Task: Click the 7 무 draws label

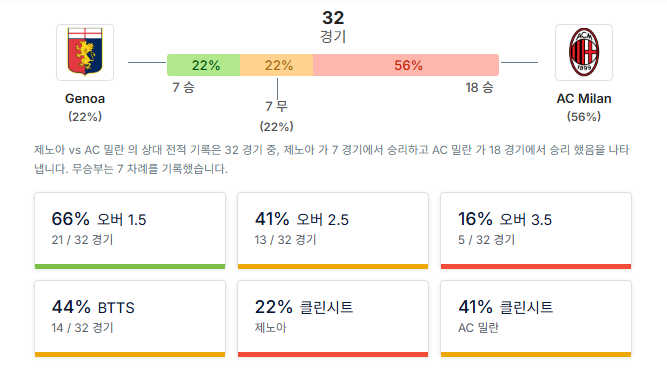Action: 276,106
